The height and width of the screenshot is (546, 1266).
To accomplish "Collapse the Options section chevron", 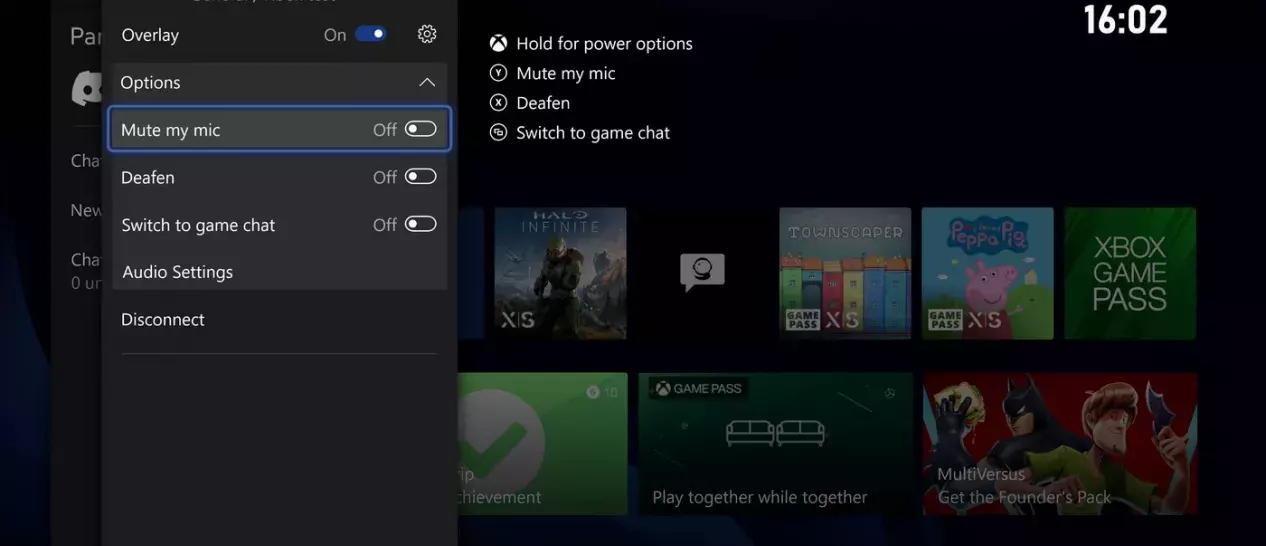I will 427,82.
